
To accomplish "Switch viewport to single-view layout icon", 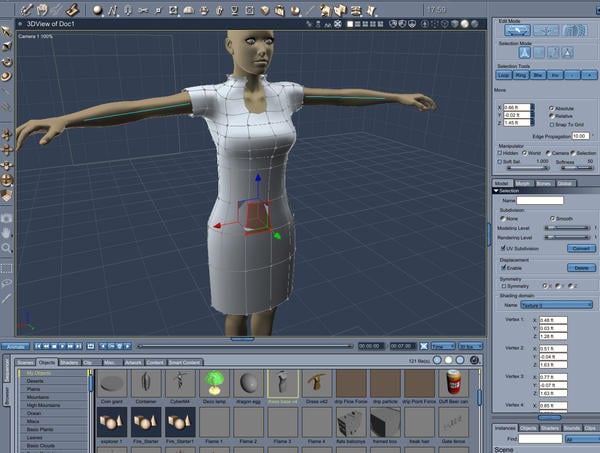I will coord(350,24).
